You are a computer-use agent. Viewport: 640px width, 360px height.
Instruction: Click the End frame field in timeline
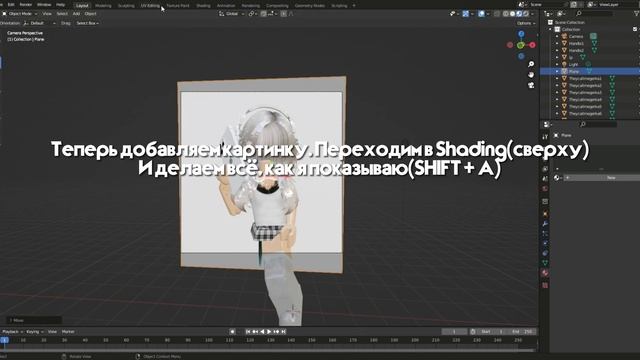[x=522, y=332]
